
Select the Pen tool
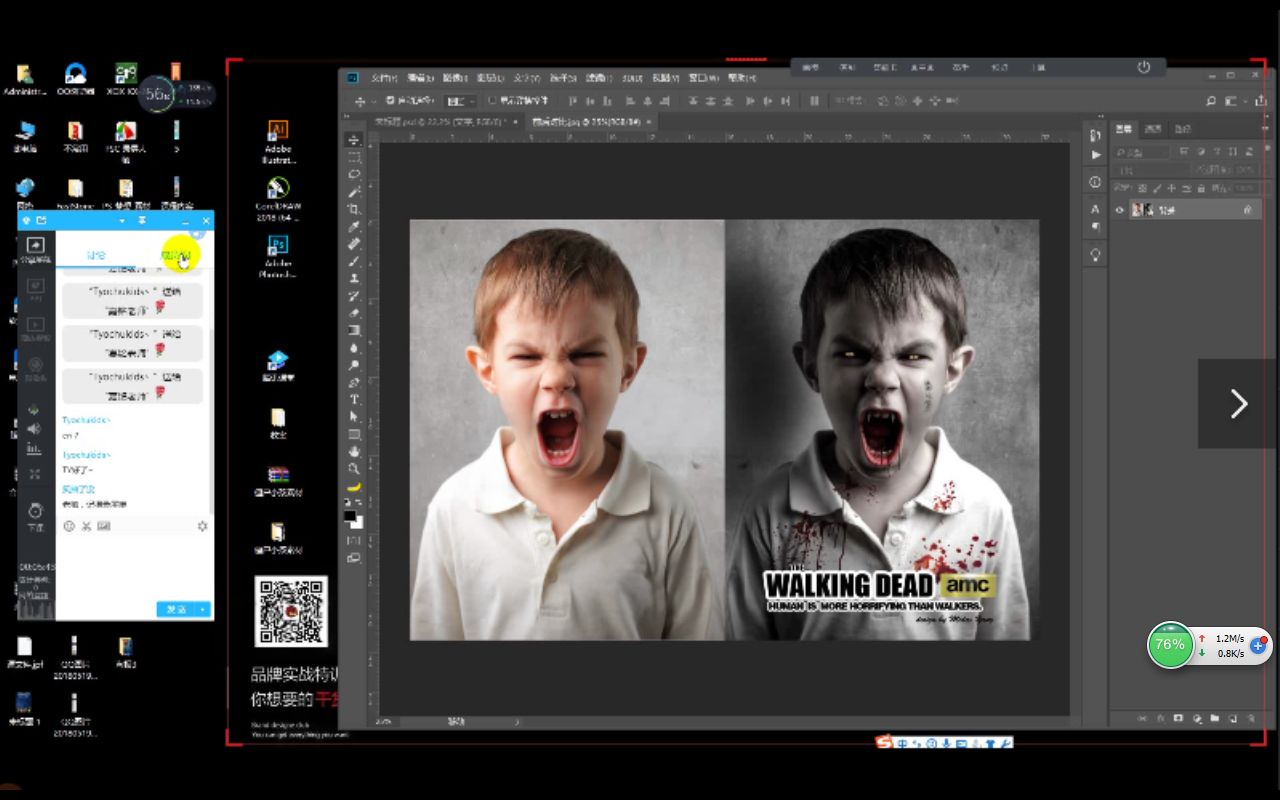[354, 382]
